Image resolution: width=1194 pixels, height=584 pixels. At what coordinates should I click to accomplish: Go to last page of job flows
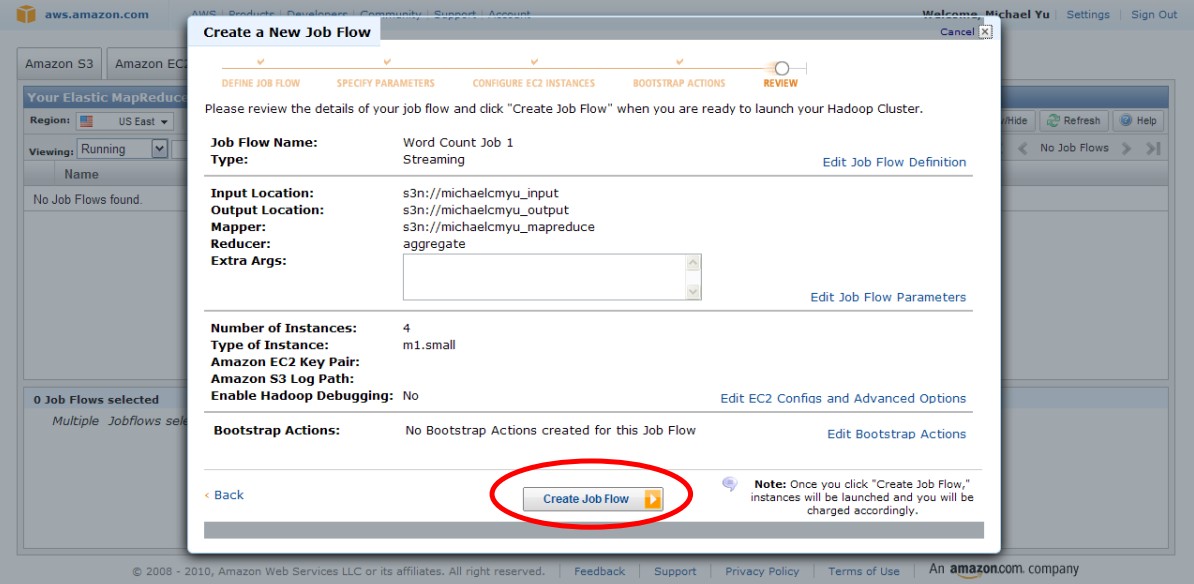click(1153, 148)
